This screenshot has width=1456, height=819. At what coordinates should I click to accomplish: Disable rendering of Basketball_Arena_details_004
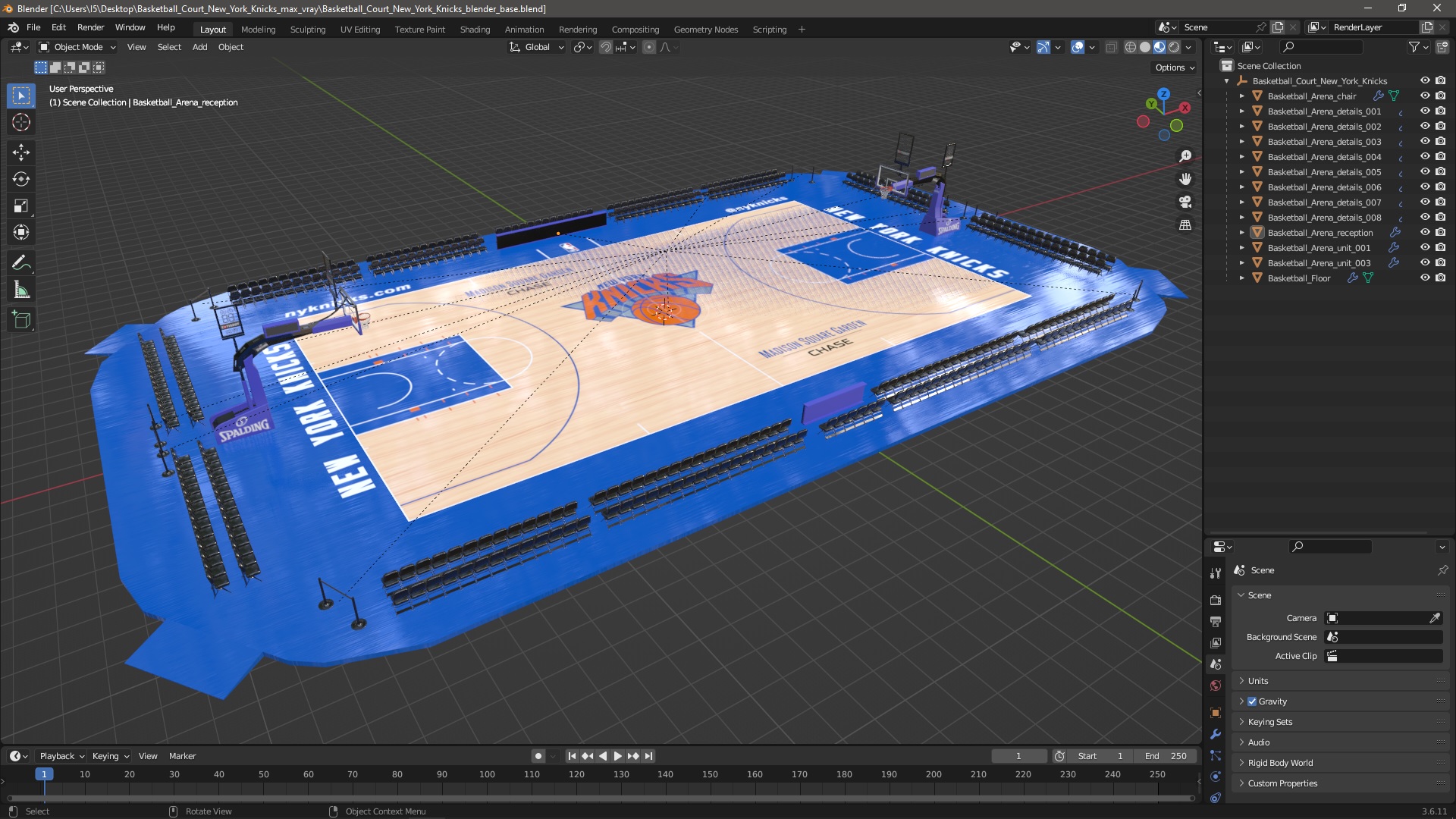[1440, 157]
